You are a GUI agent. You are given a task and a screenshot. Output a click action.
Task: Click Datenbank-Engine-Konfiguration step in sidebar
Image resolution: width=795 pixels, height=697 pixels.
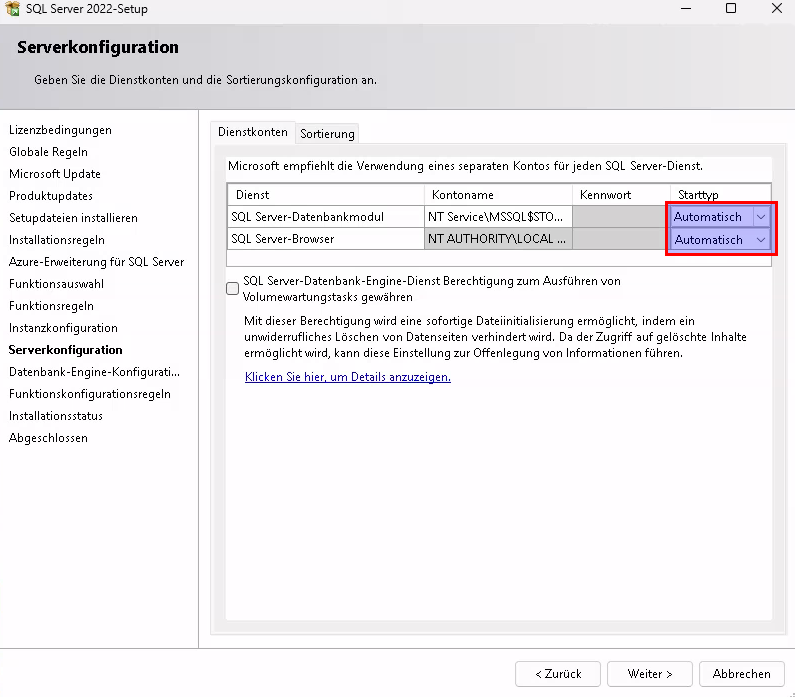click(94, 372)
